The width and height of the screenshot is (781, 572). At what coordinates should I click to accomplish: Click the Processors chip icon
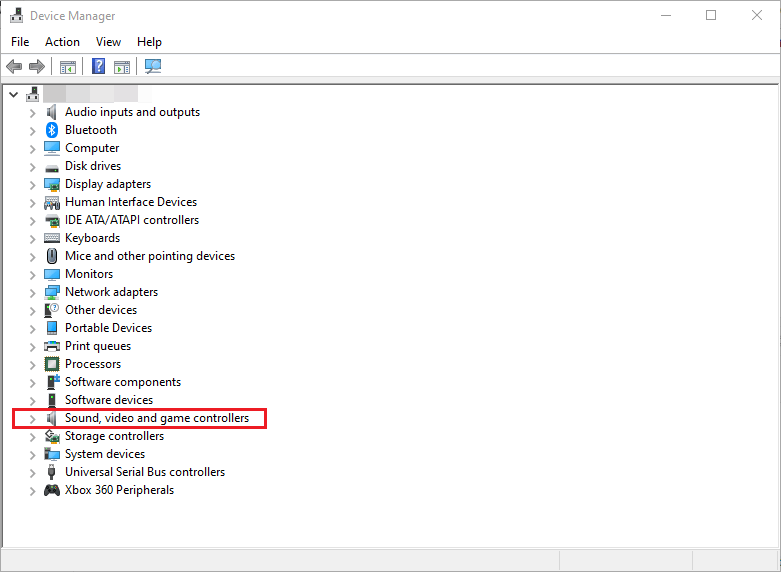click(52, 364)
